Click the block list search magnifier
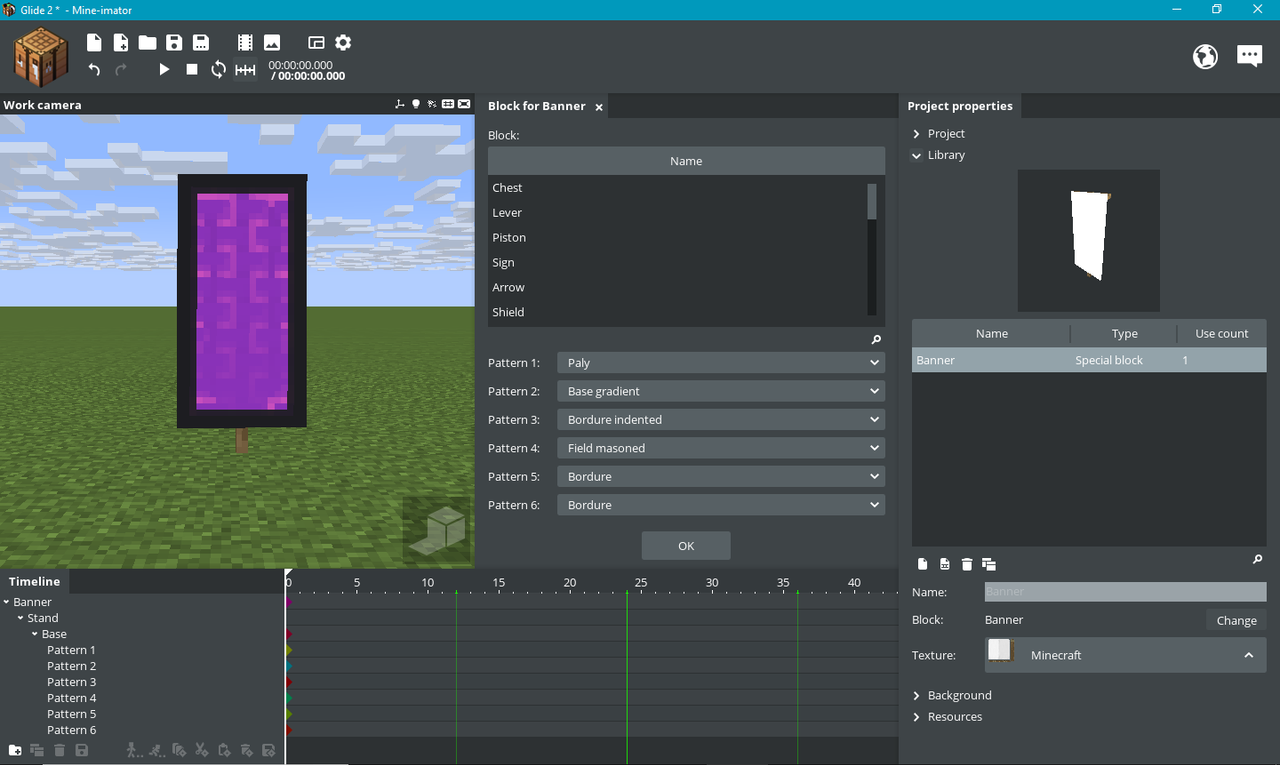Image resolution: width=1280 pixels, height=765 pixels. pos(877,340)
